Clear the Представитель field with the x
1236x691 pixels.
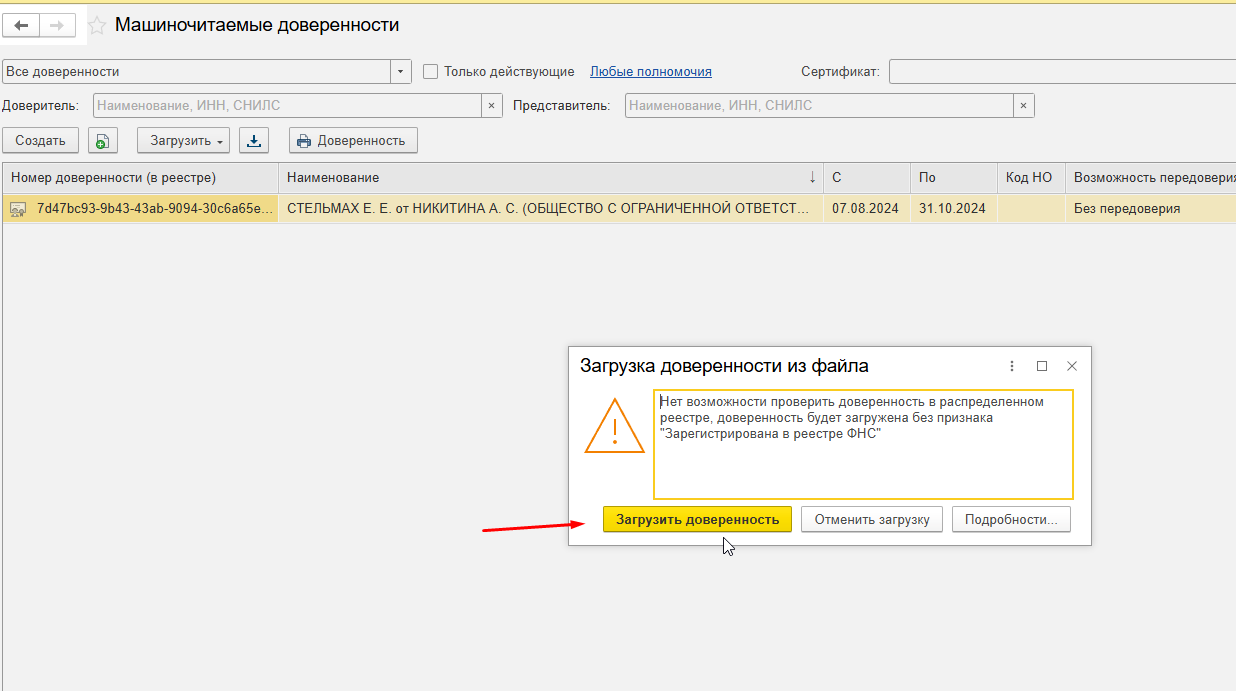pyautogui.click(x=1023, y=105)
